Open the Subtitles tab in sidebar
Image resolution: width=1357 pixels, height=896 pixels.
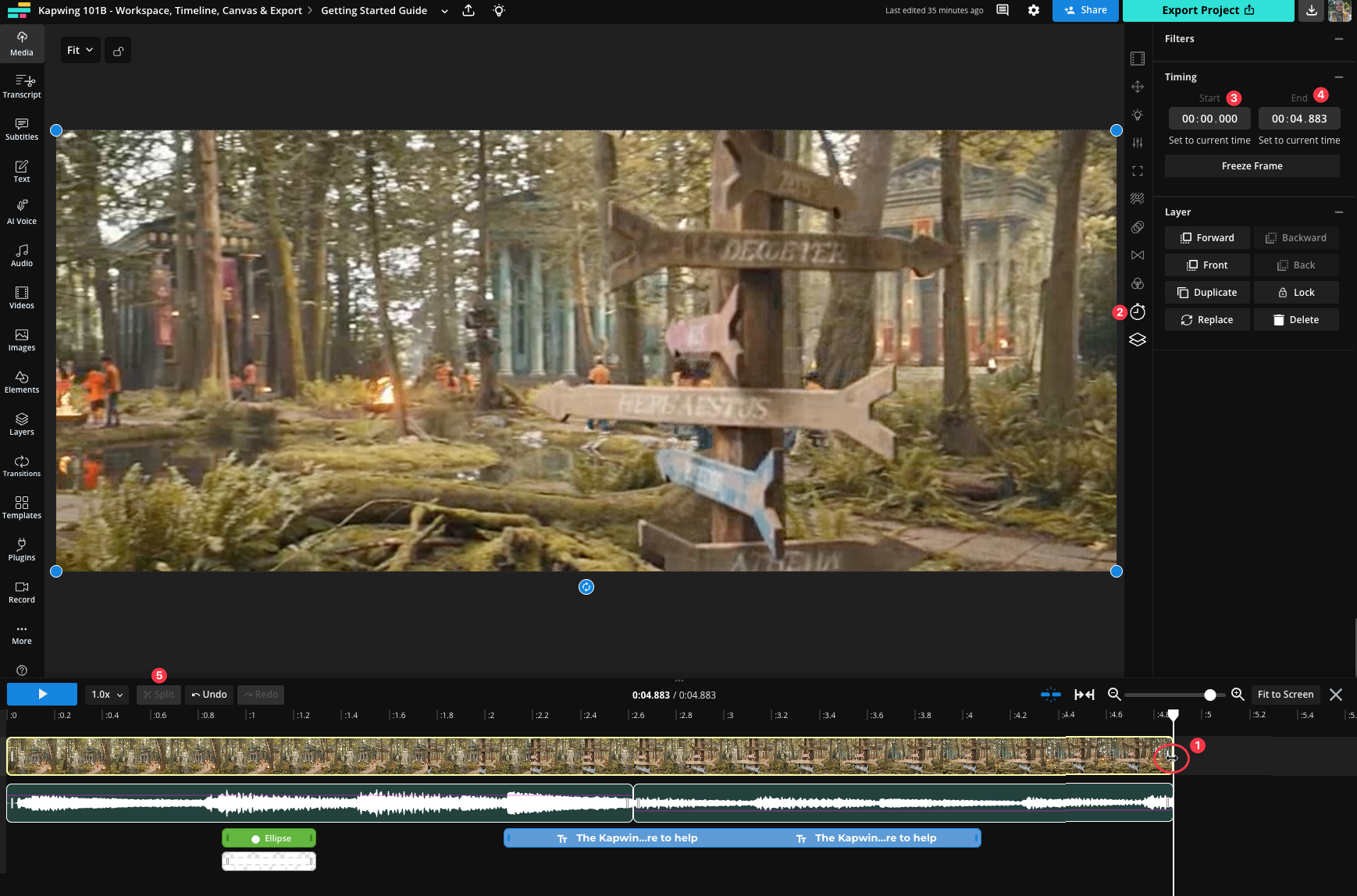pos(22,128)
